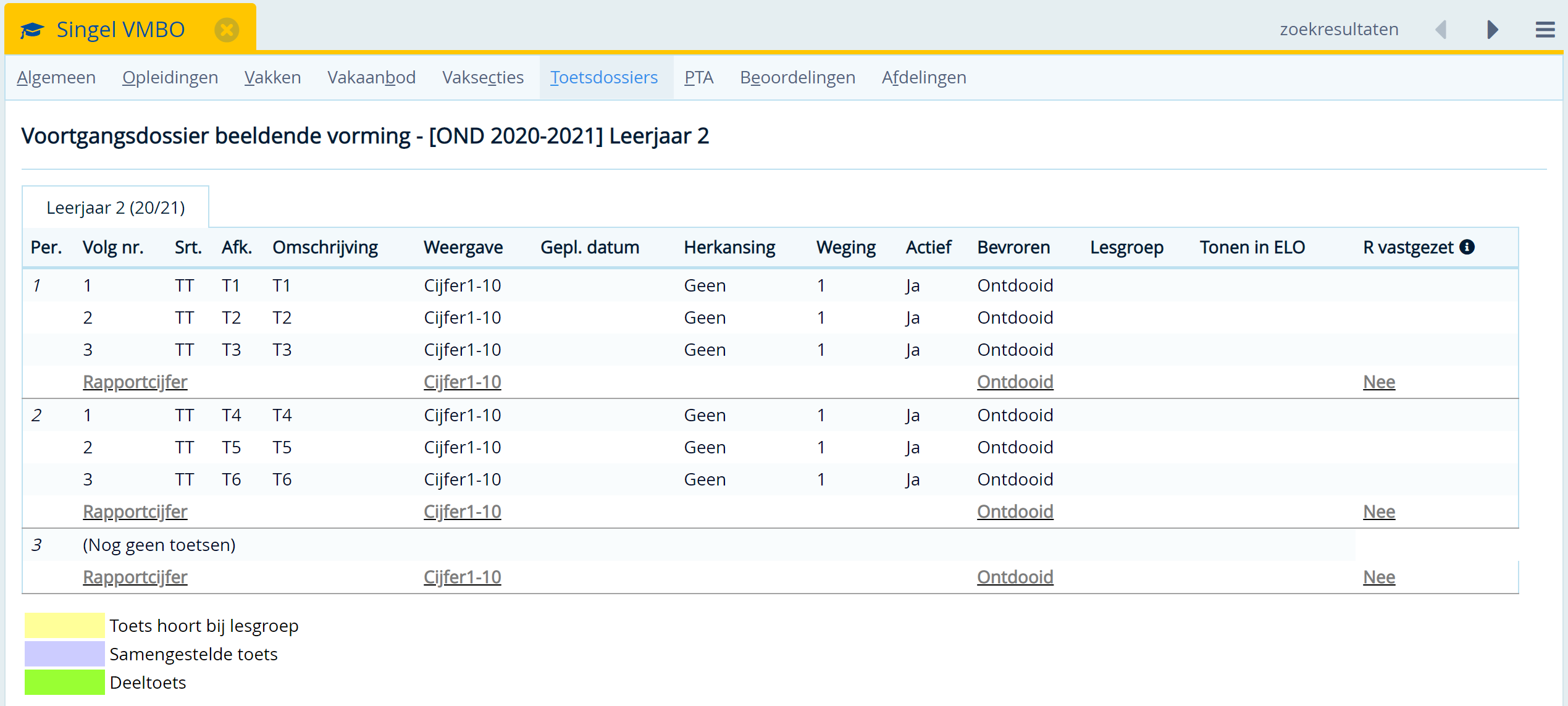Viewport: 1568px width, 706px height.
Task: Click Ontdooid link in period 2 Rapportcijfer row
Action: (x=1015, y=511)
